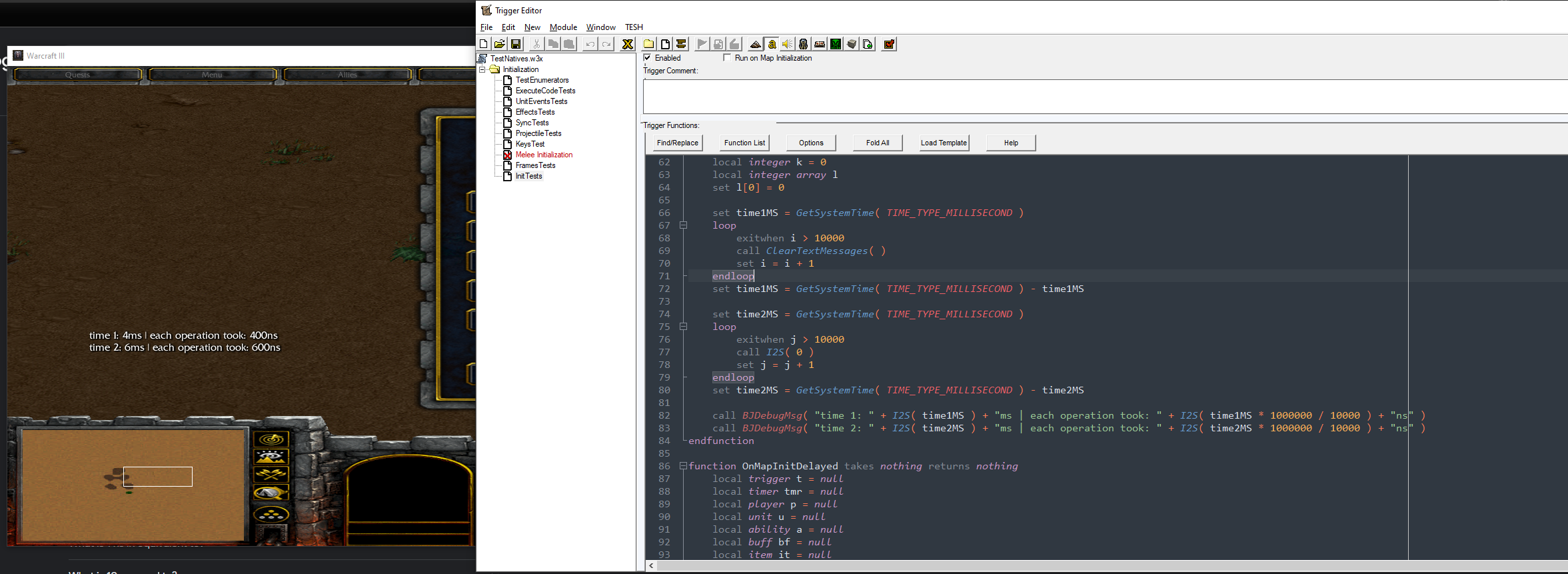Click the Allies button in Warcraft III

(x=347, y=75)
